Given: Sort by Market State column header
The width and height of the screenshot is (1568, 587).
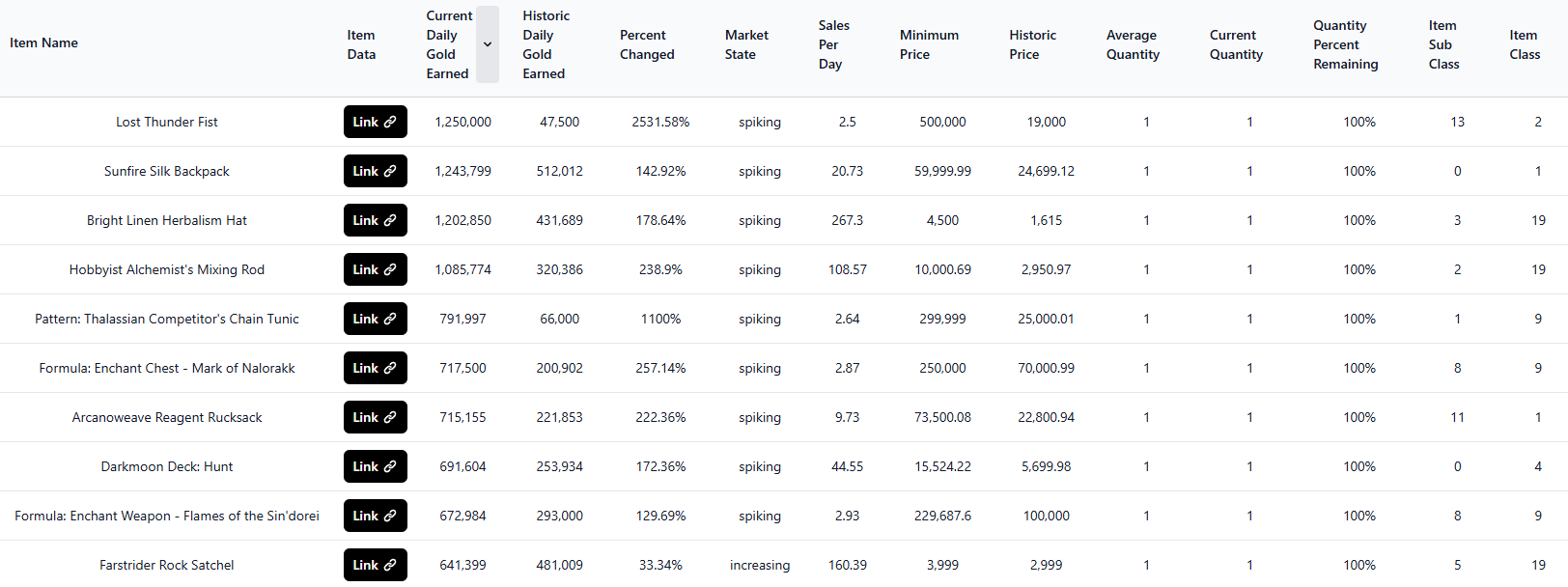Looking at the screenshot, I should (x=745, y=44).
